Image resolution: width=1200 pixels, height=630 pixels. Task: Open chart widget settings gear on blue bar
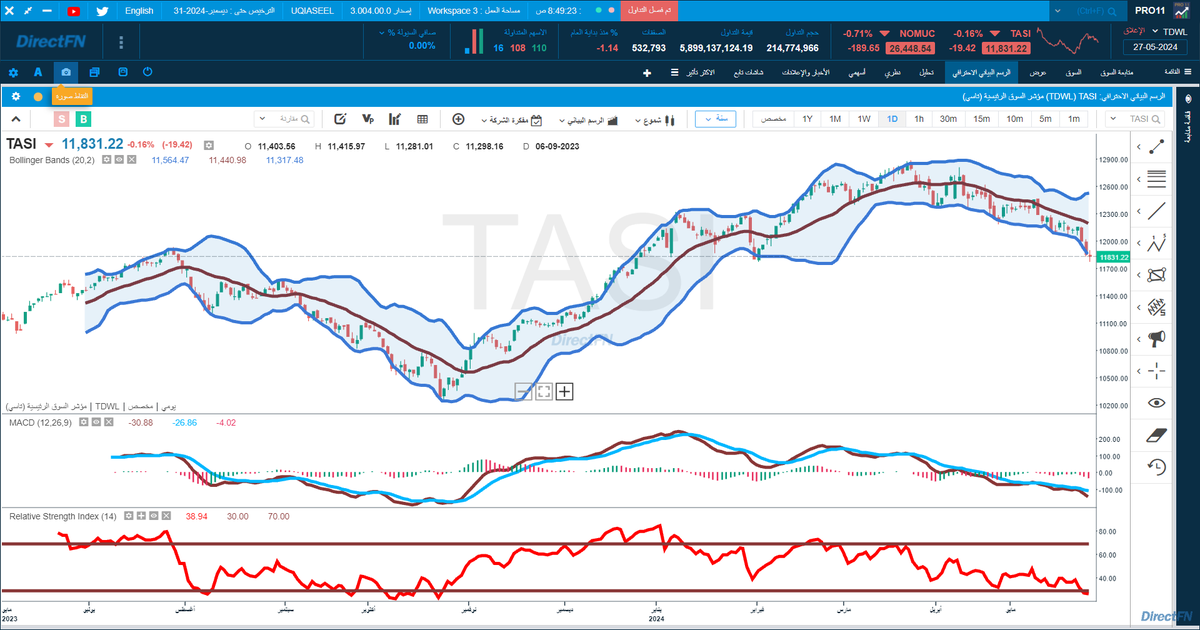[x=15, y=97]
